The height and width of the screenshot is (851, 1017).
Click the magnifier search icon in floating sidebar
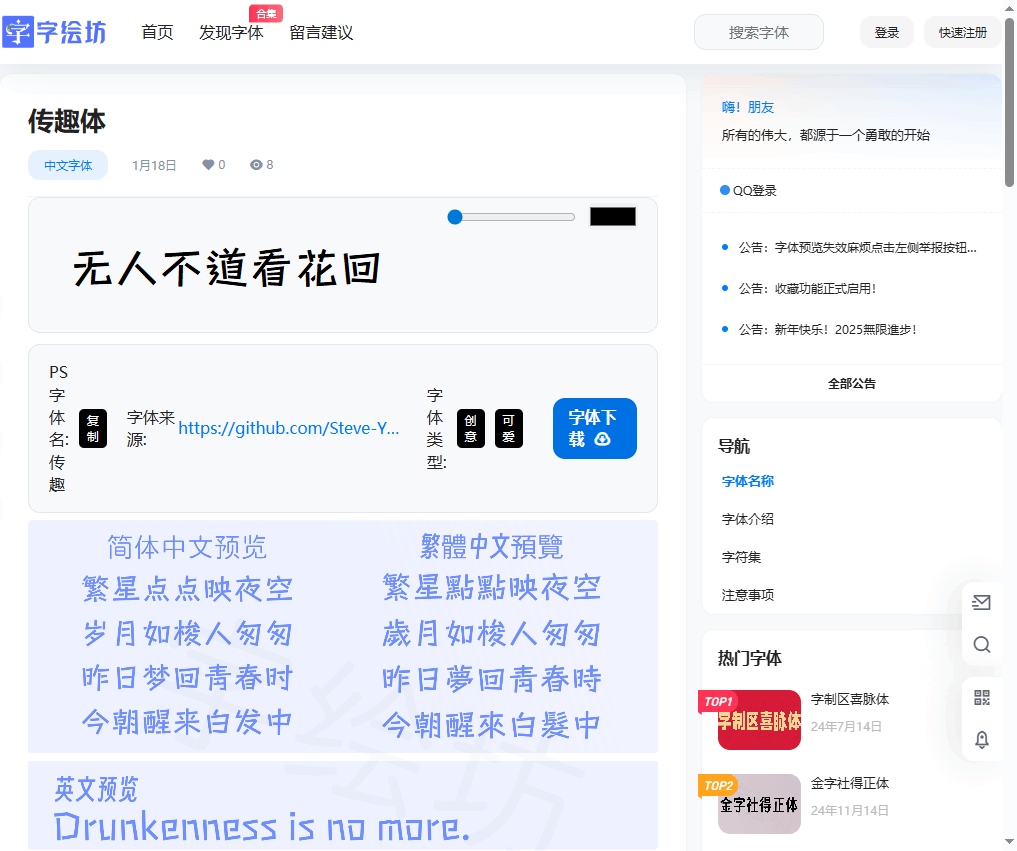coord(981,645)
